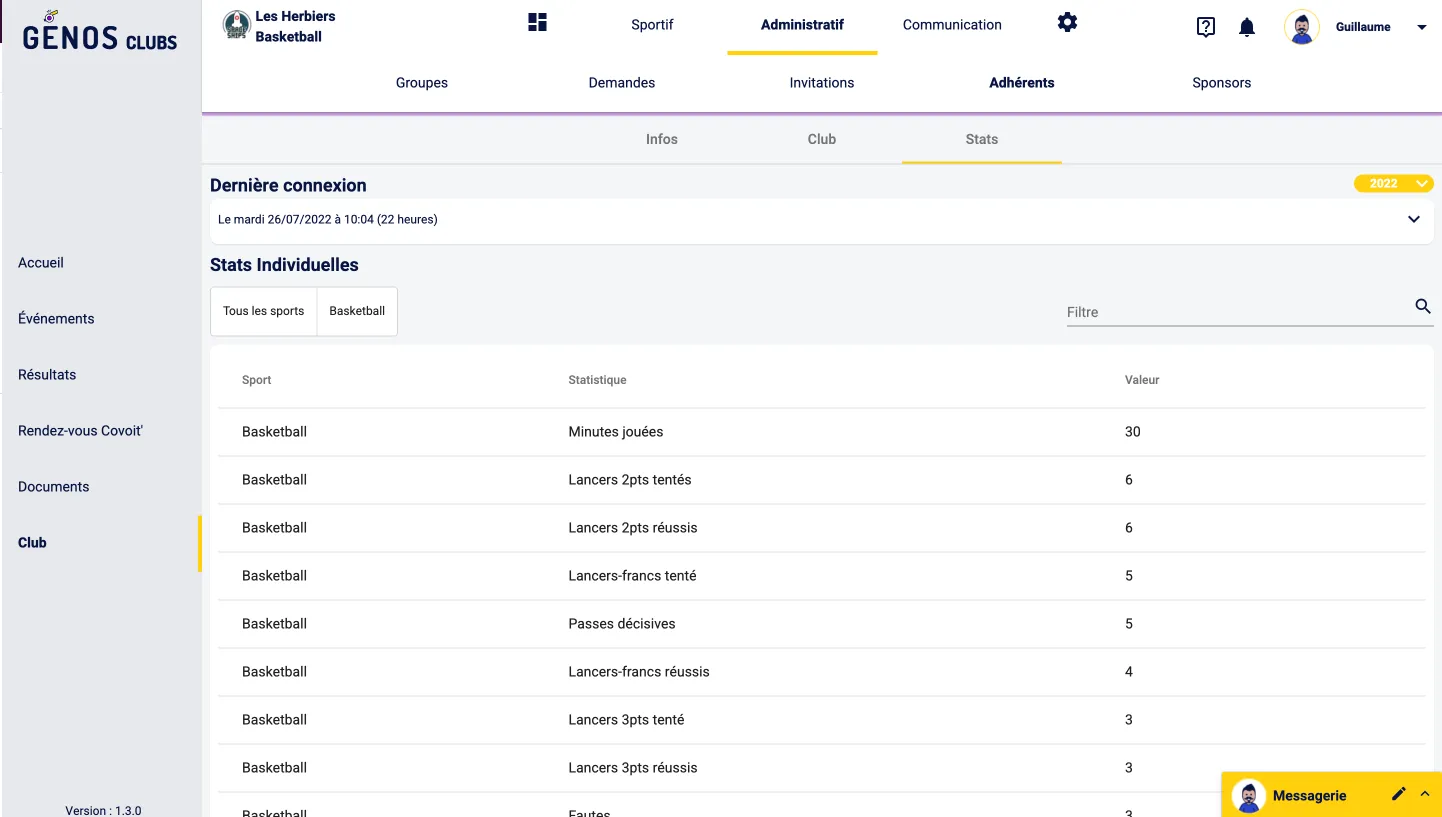Go to Événements in the sidebar
The width and height of the screenshot is (1442, 817).
pos(56,319)
